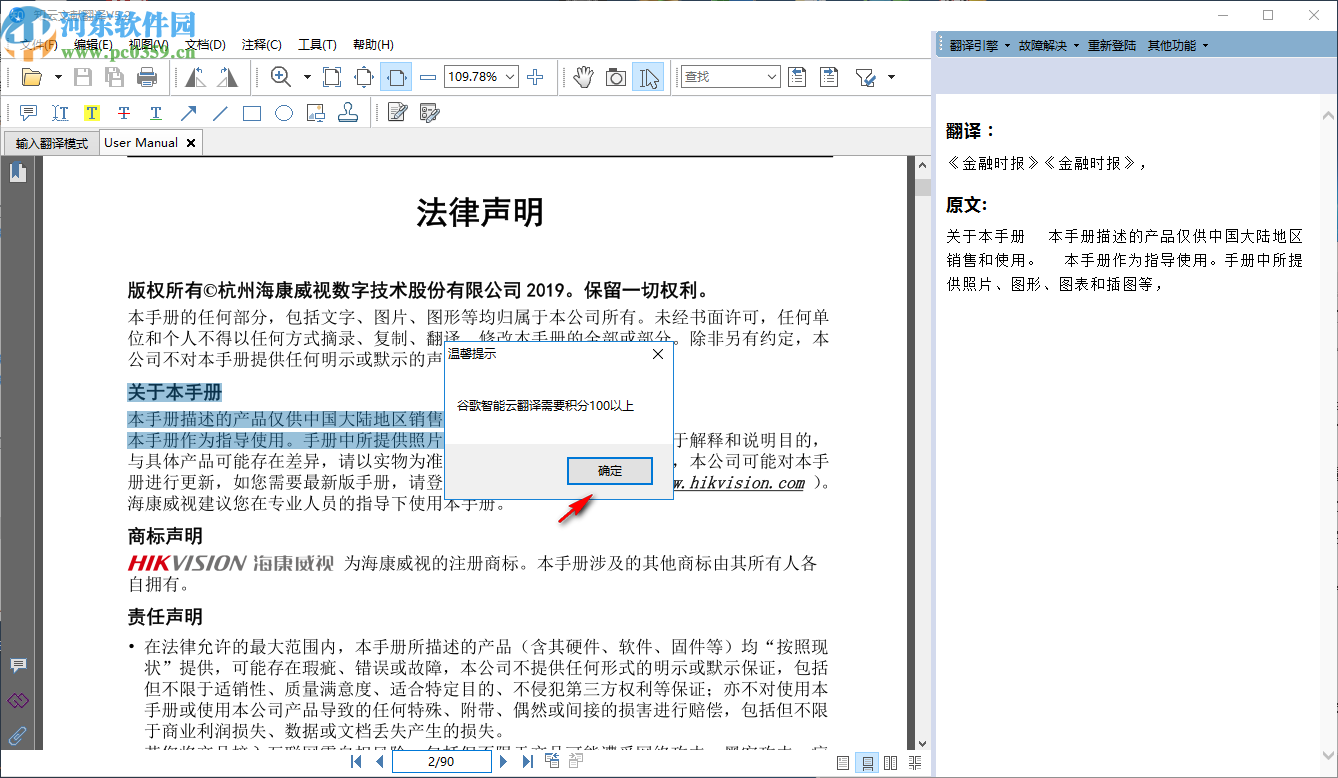
Task: Go to the next page
Action: (x=503, y=762)
